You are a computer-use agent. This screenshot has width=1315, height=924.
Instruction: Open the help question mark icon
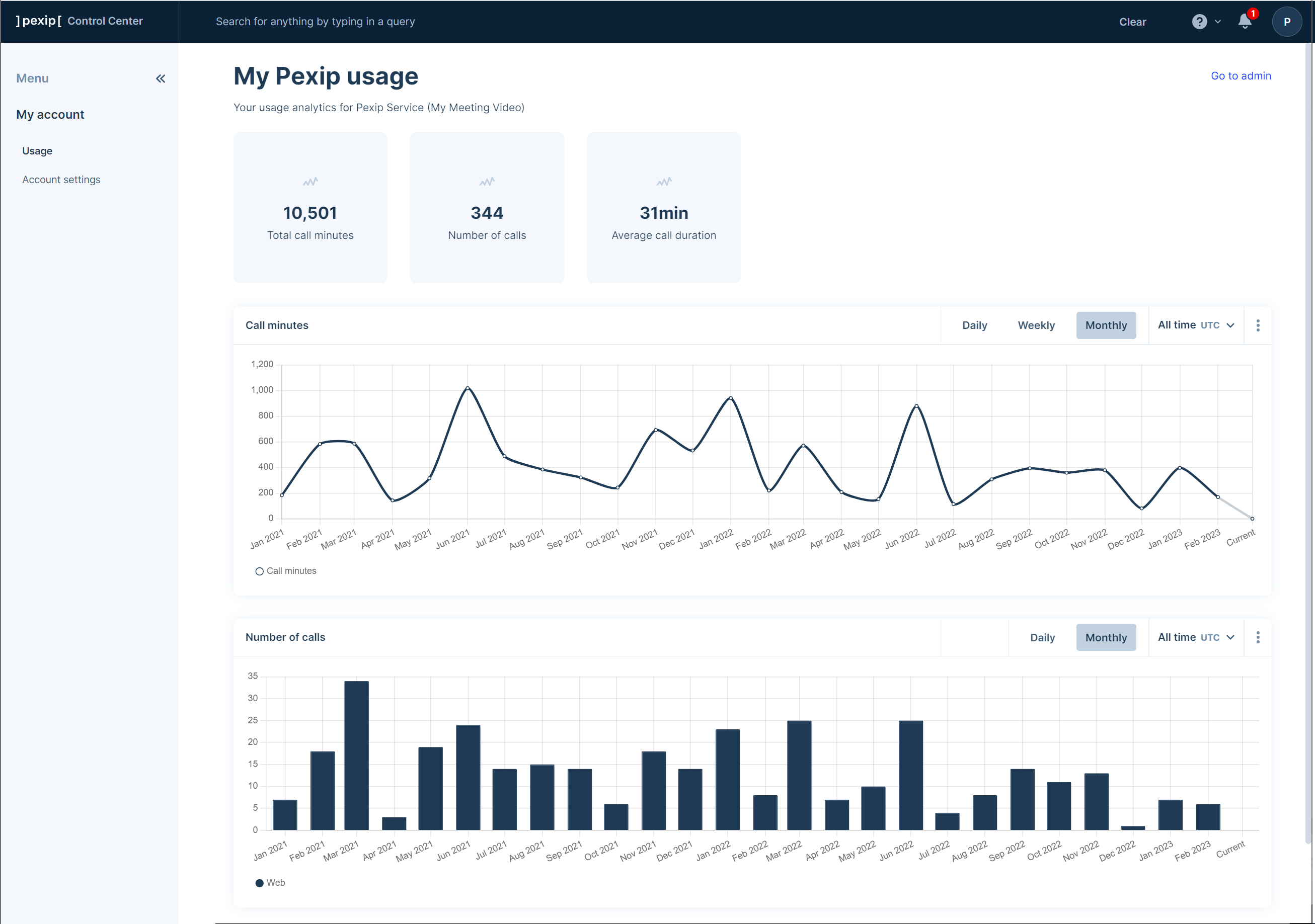coord(1199,22)
